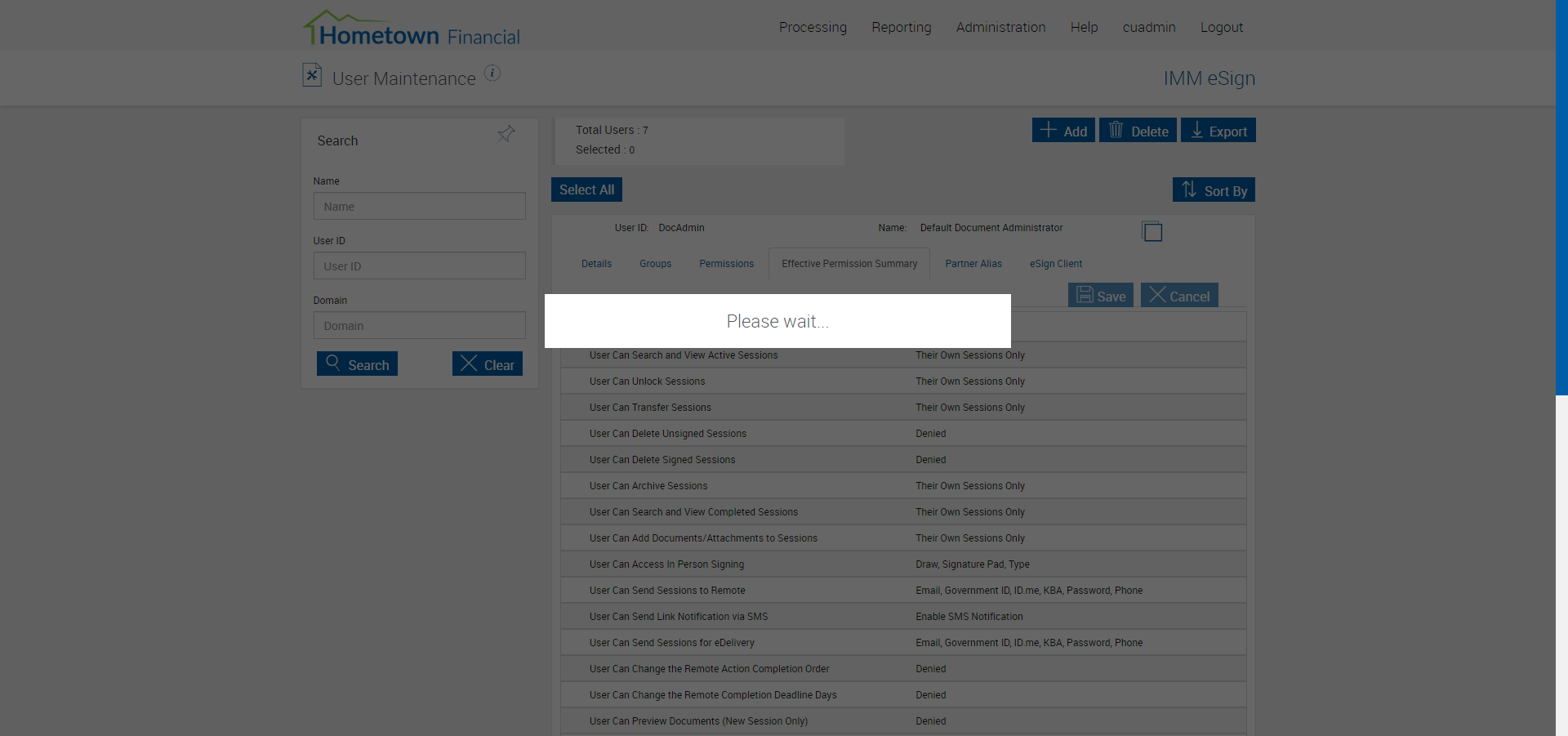The height and width of the screenshot is (736, 1568).
Task: Switch to the Details tab
Action: (596, 264)
